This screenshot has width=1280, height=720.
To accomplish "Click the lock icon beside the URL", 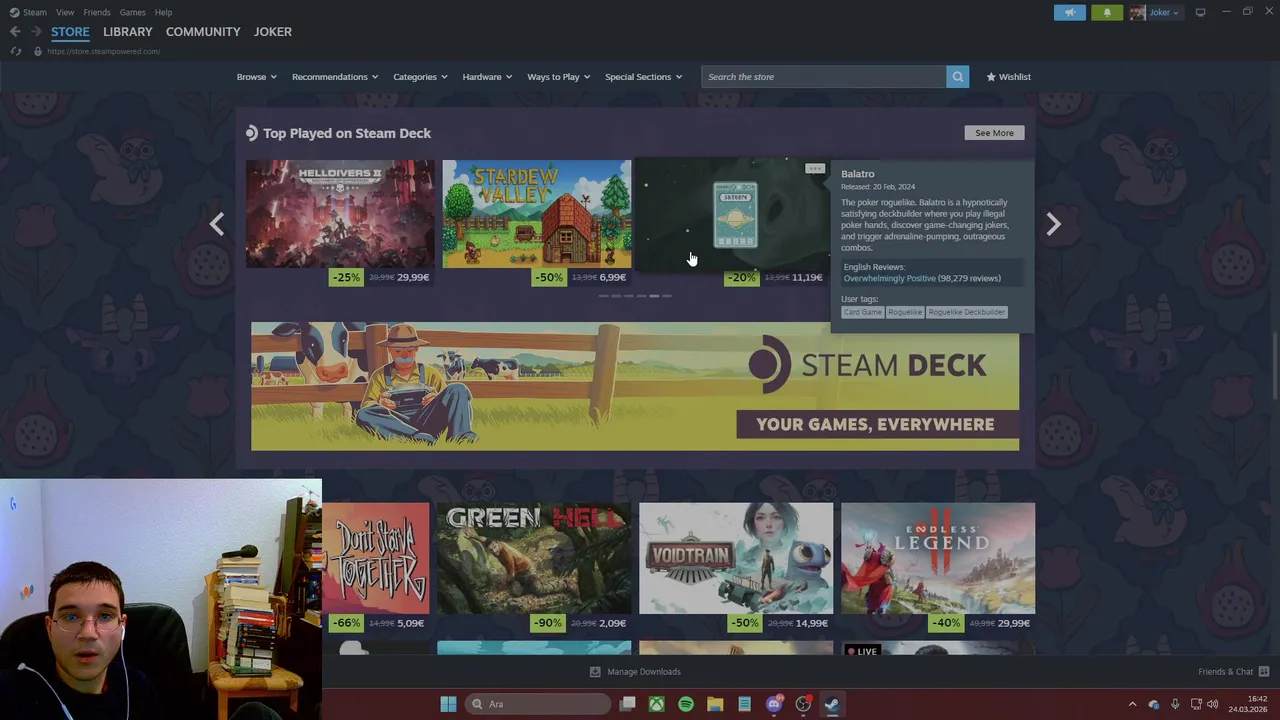I will pos(37,51).
